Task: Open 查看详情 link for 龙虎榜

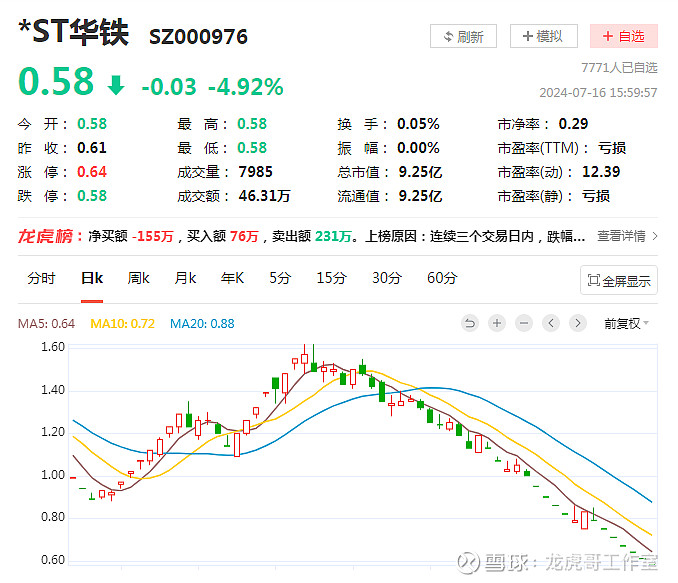Action: tap(627, 236)
